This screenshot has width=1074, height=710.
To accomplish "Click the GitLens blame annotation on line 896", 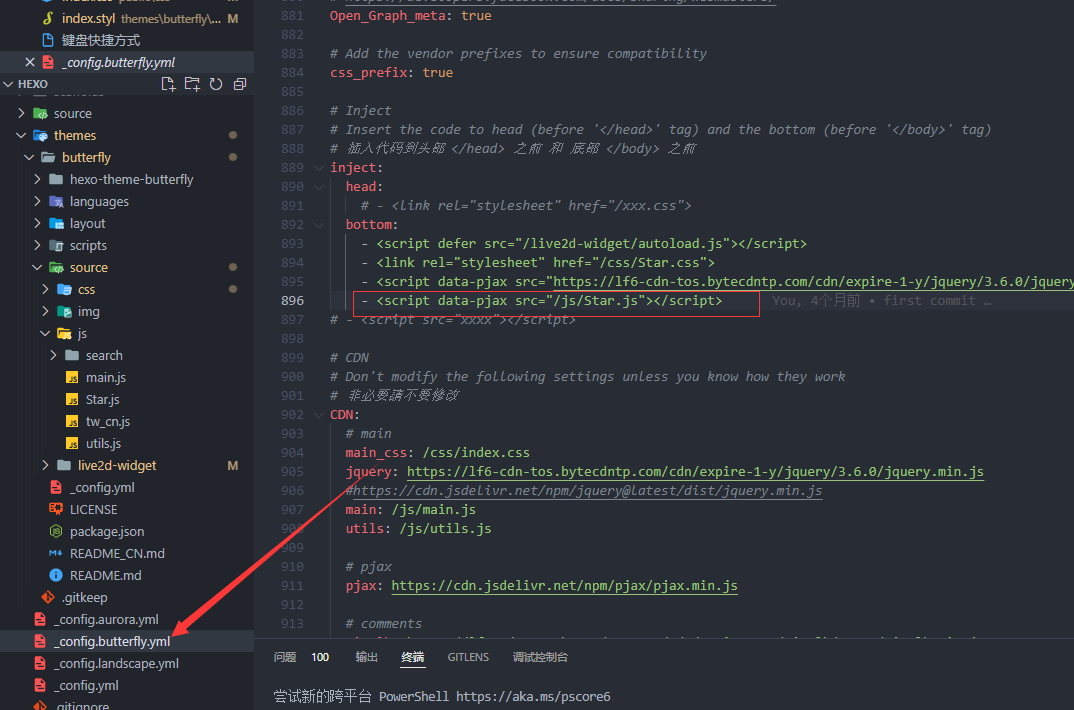I will [882, 301].
